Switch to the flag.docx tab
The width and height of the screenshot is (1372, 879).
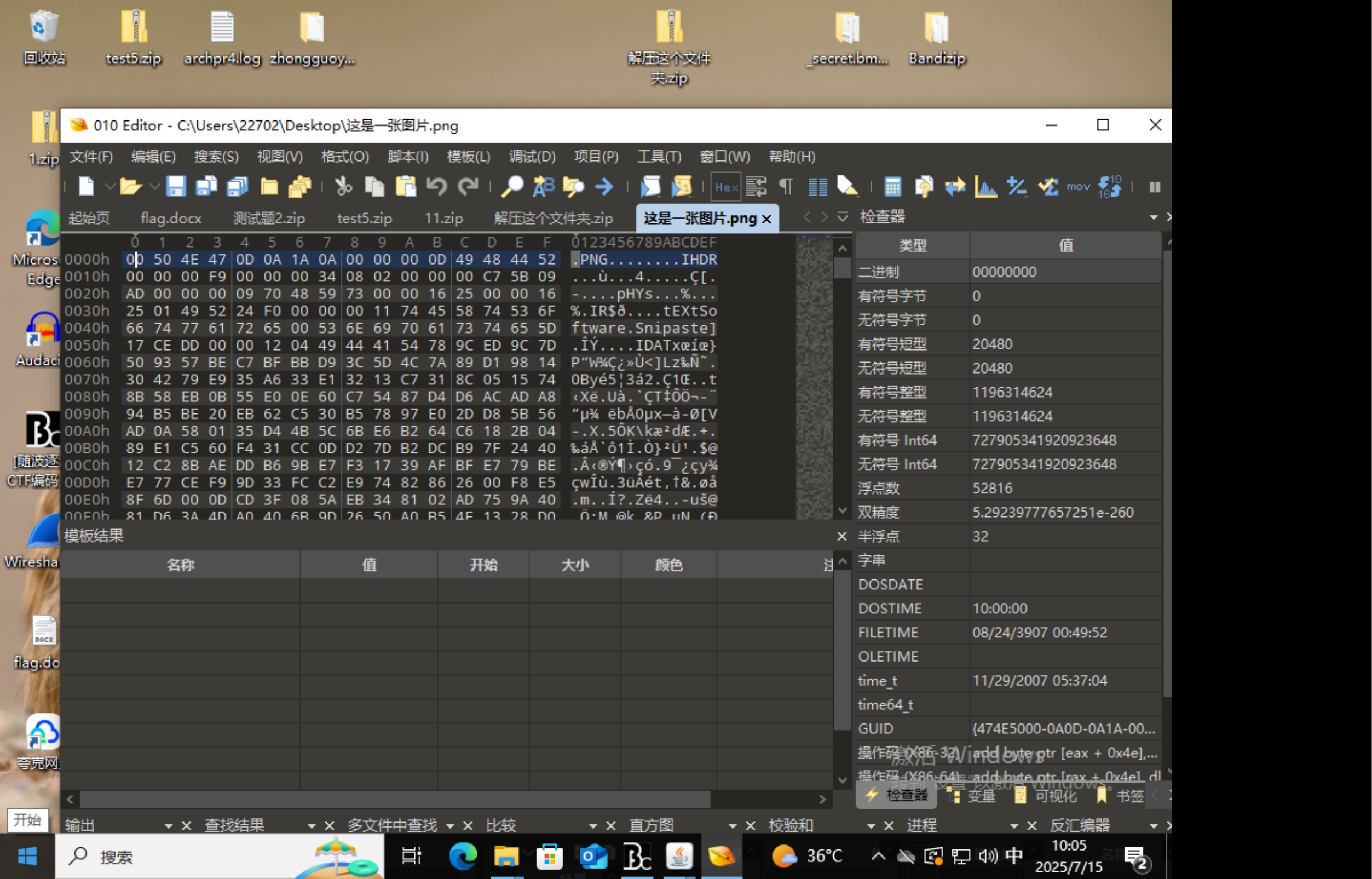[x=171, y=218]
